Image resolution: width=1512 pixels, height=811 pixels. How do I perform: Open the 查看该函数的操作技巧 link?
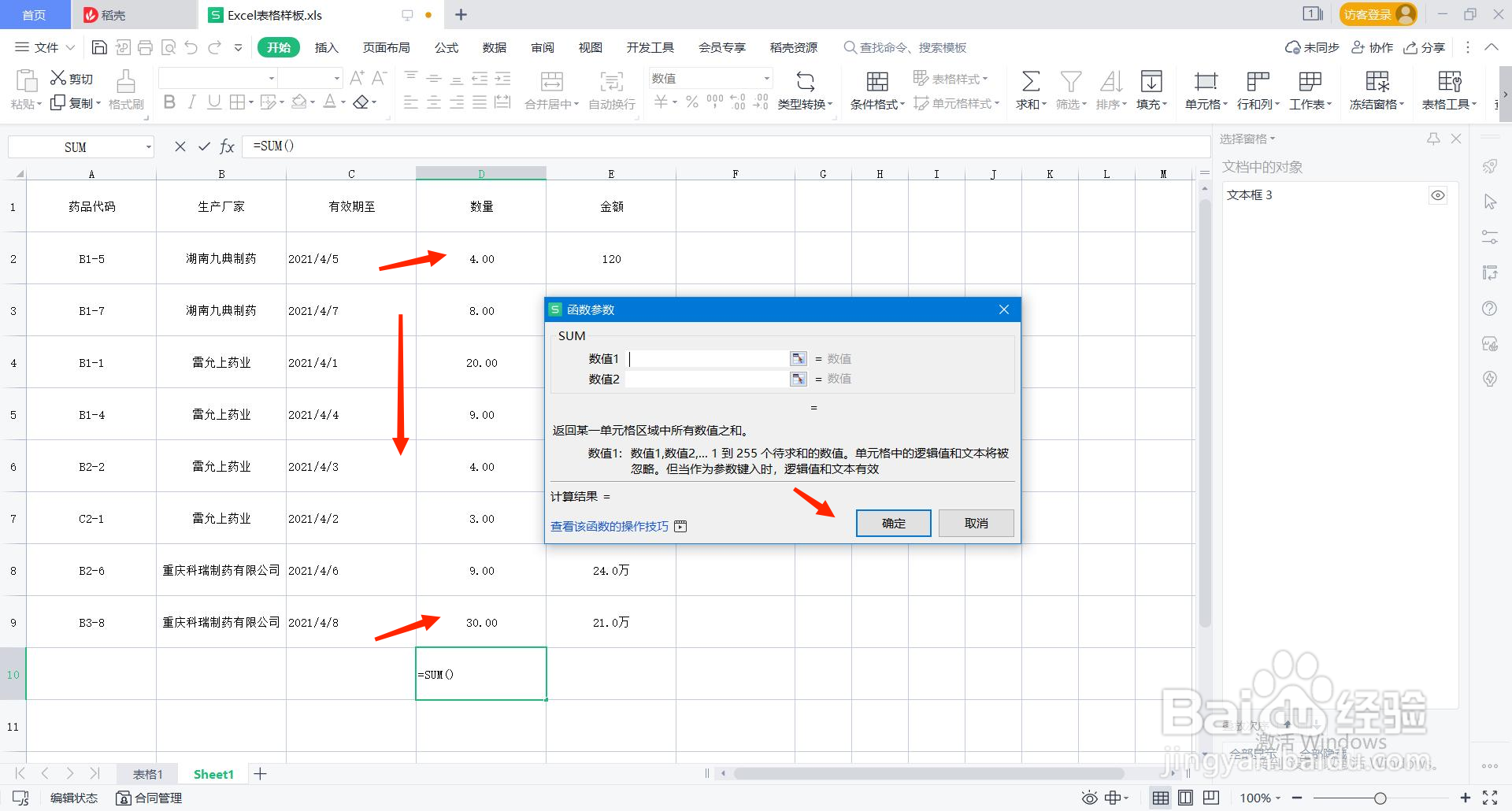(x=610, y=526)
